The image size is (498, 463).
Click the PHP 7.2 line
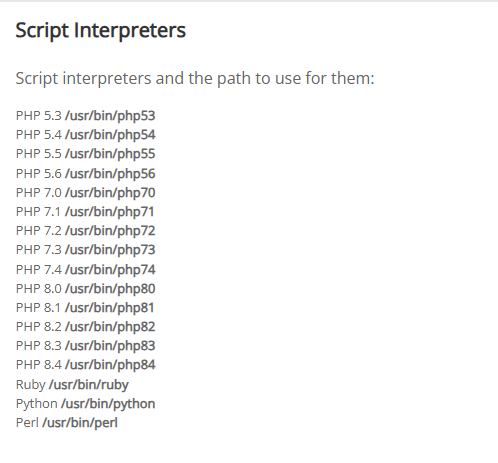(86, 231)
